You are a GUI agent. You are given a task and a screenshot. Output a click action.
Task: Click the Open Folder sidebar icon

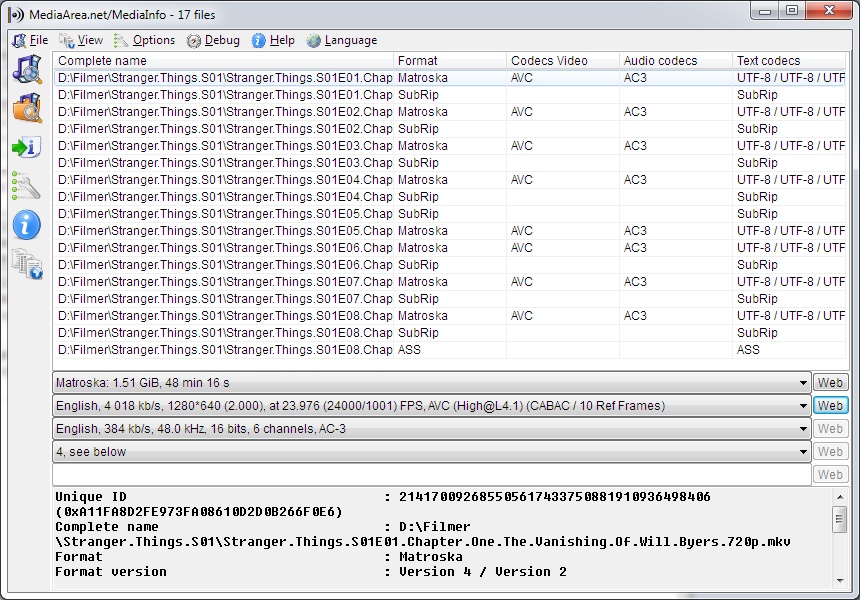point(27,107)
